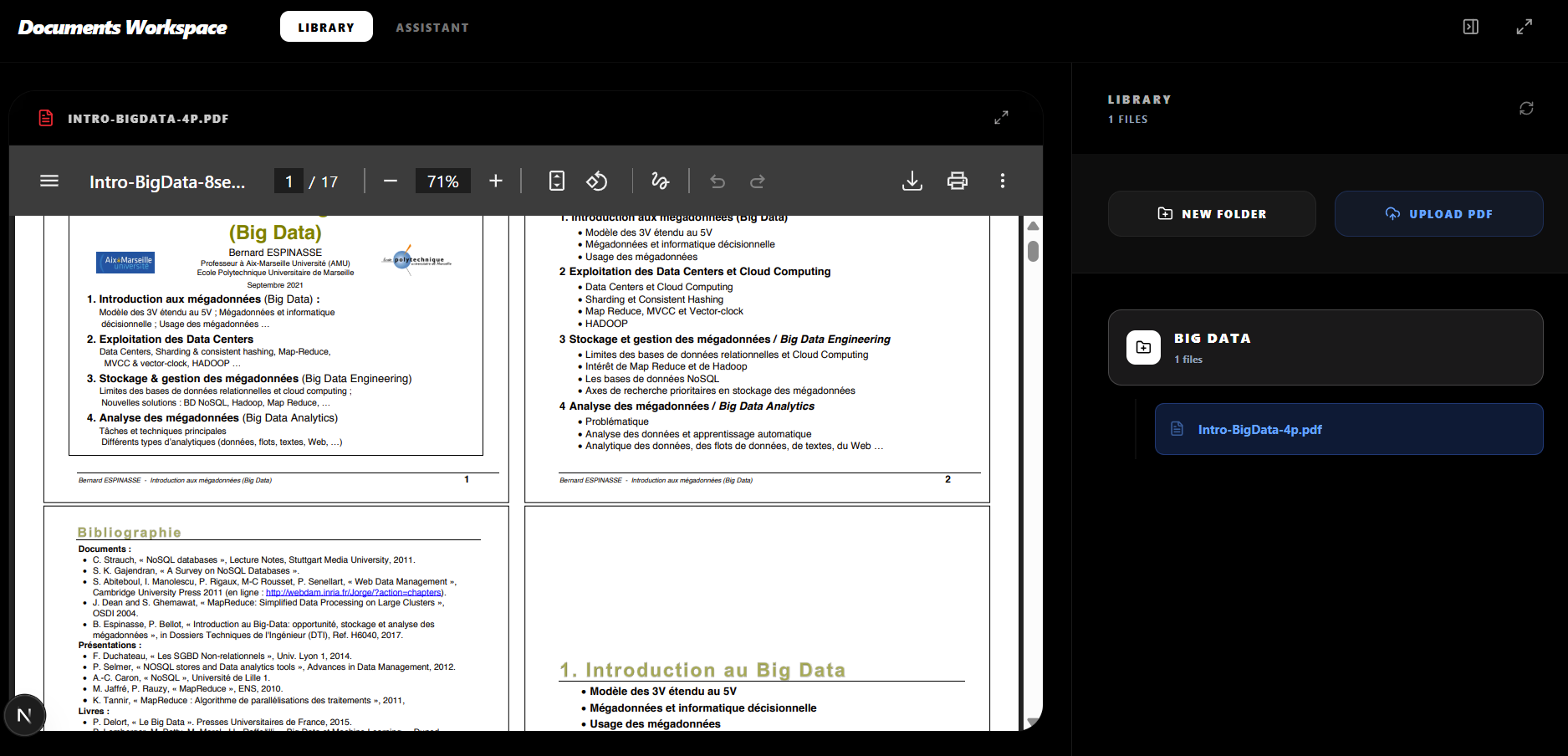Select the draw annotation tool

tap(660, 181)
